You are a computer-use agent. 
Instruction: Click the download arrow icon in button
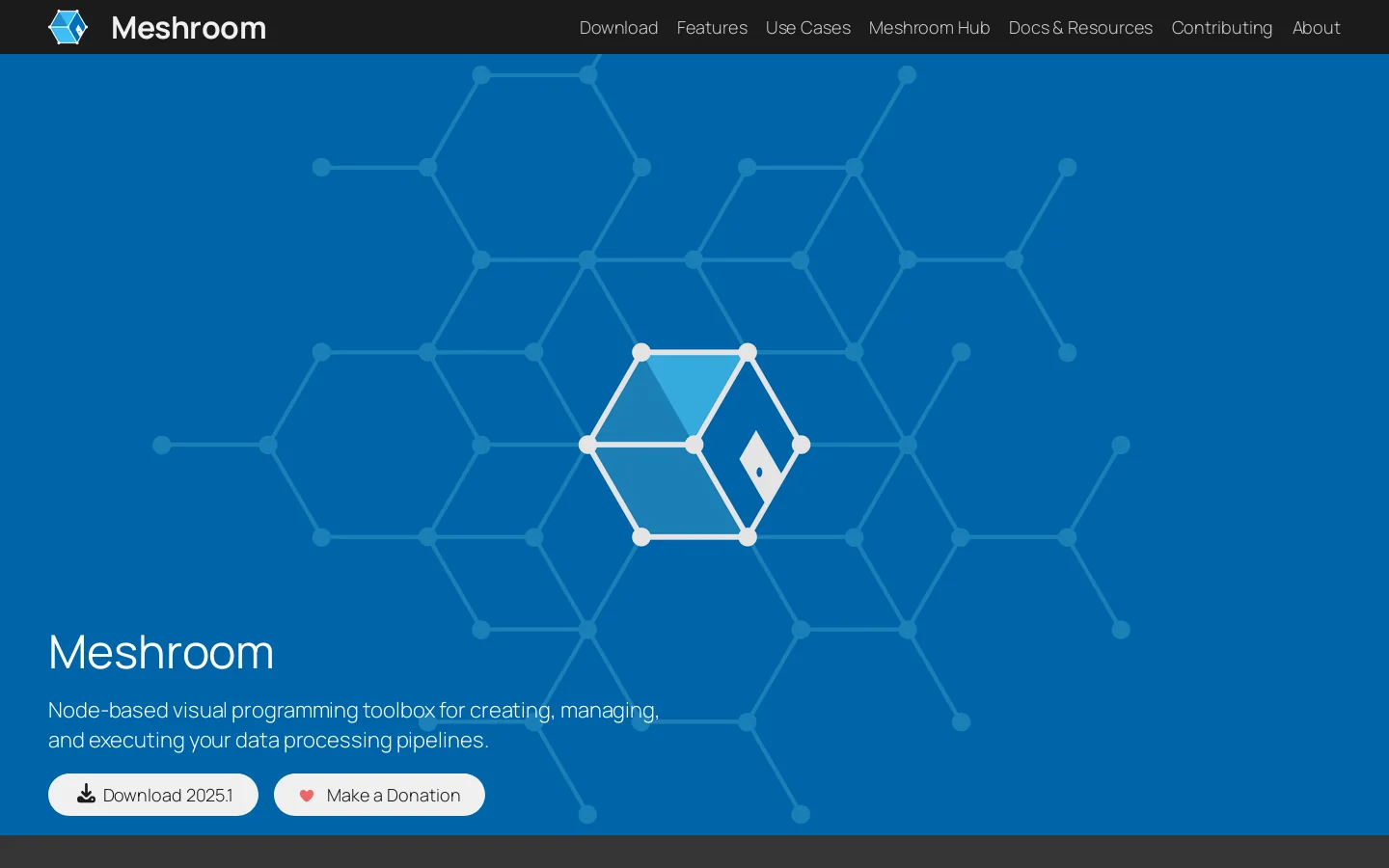point(86,794)
